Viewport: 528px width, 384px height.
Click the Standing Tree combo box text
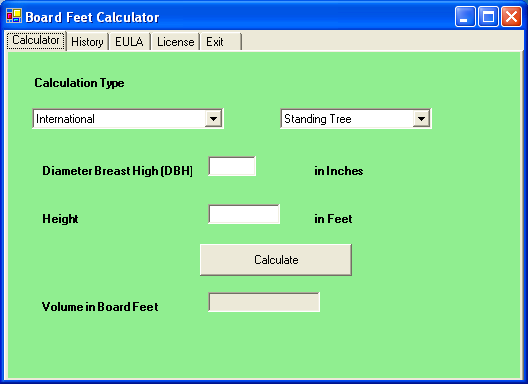(318, 119)
